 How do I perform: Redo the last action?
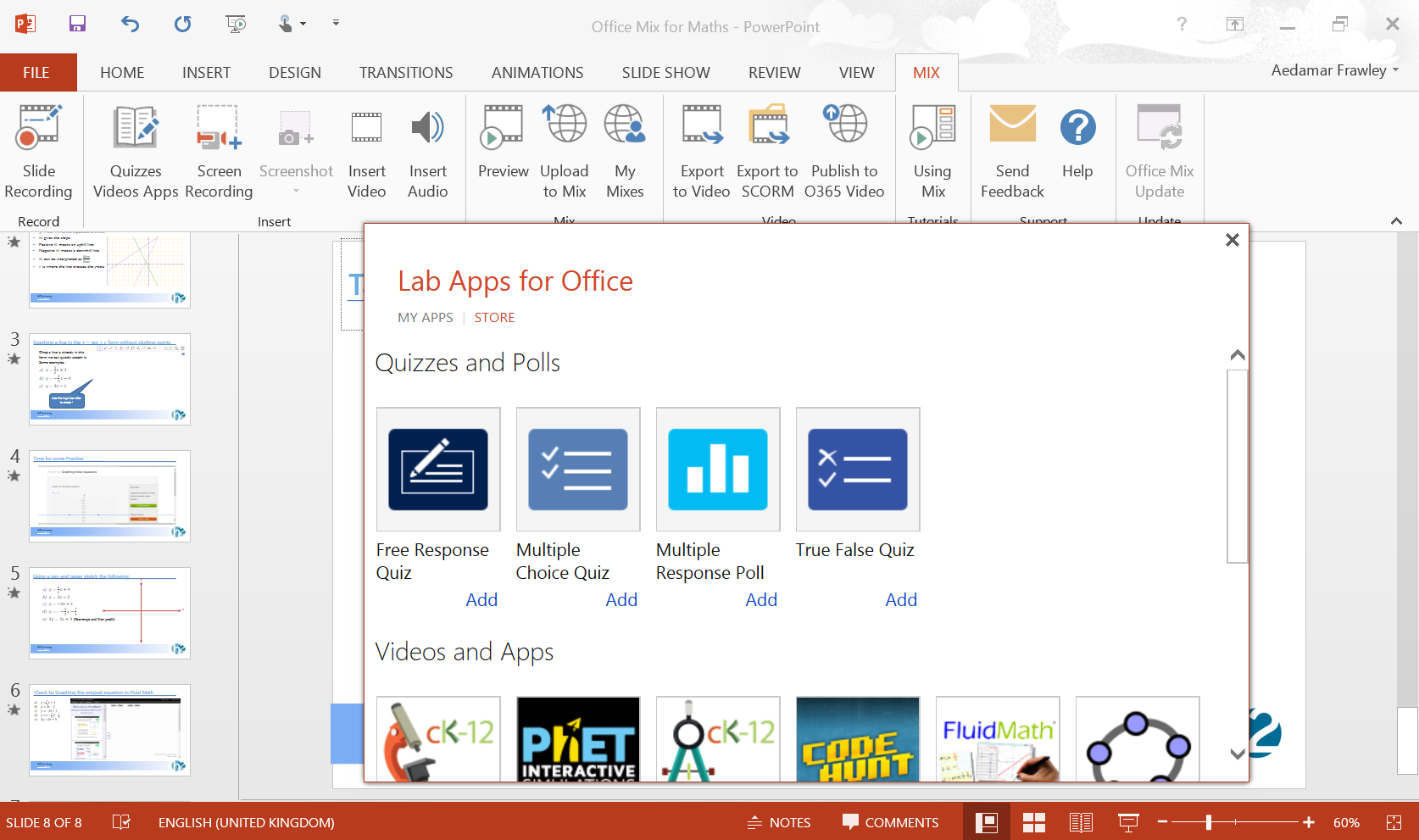[182, 24]
